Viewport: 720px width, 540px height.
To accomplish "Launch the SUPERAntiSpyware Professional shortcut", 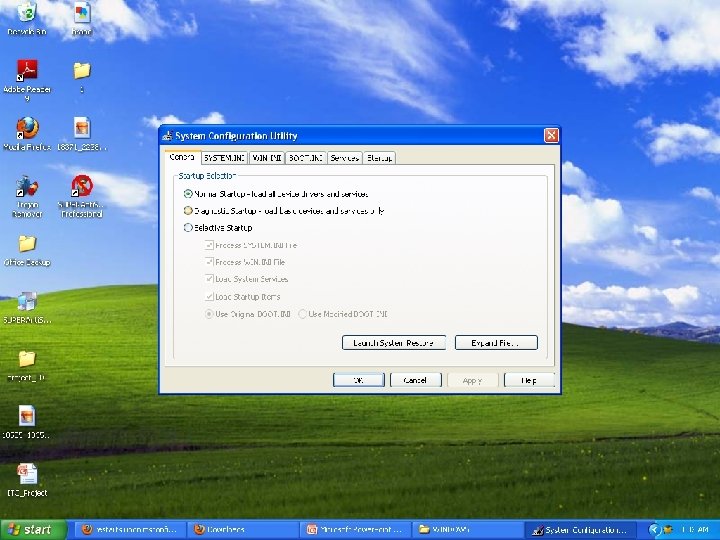I will [82, 196].
